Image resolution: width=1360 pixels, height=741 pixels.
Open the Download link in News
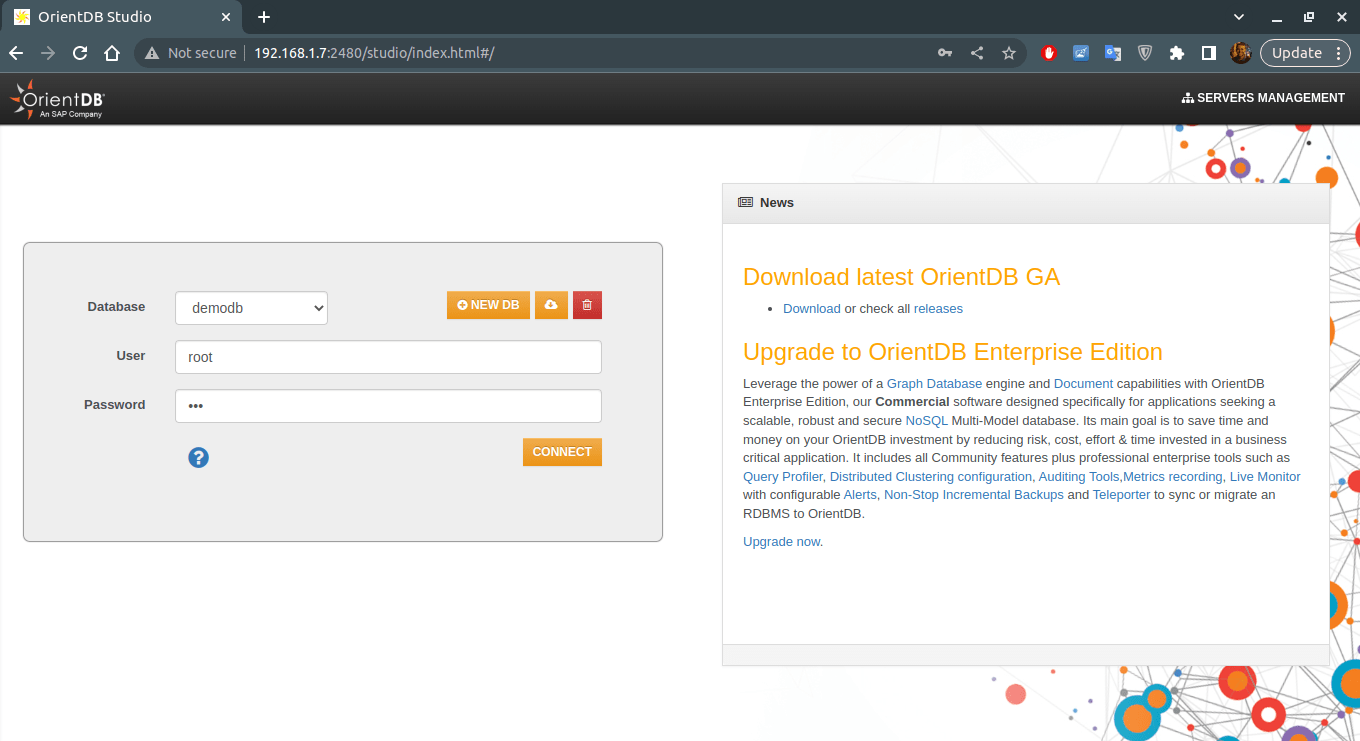point(812,309)
